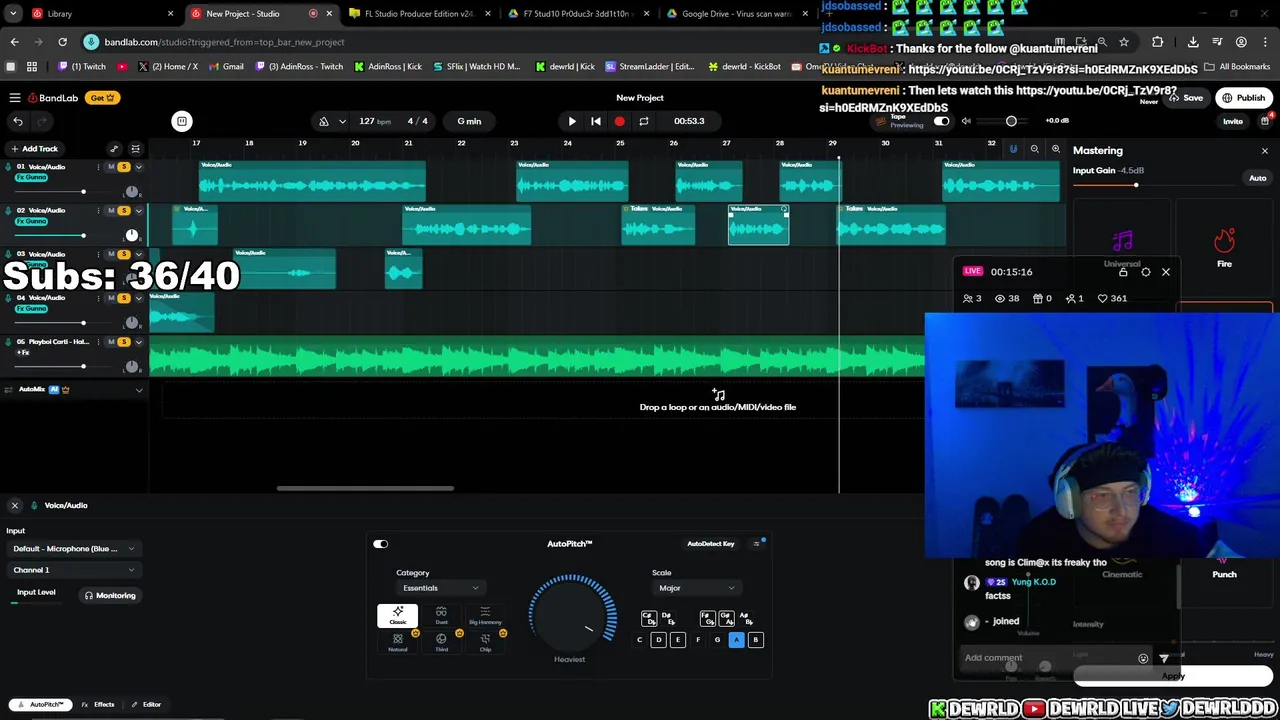1280x720 pixels.
Task: Choose the Universal mastering preset
Action: click(1122, 247)
